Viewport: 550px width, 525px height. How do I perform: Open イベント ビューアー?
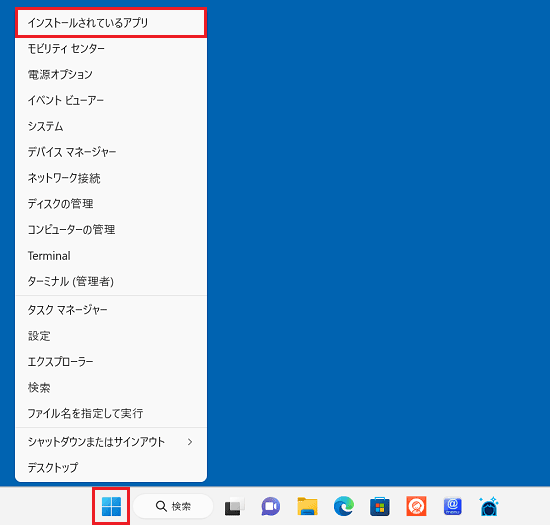click(x=111, y=100)
